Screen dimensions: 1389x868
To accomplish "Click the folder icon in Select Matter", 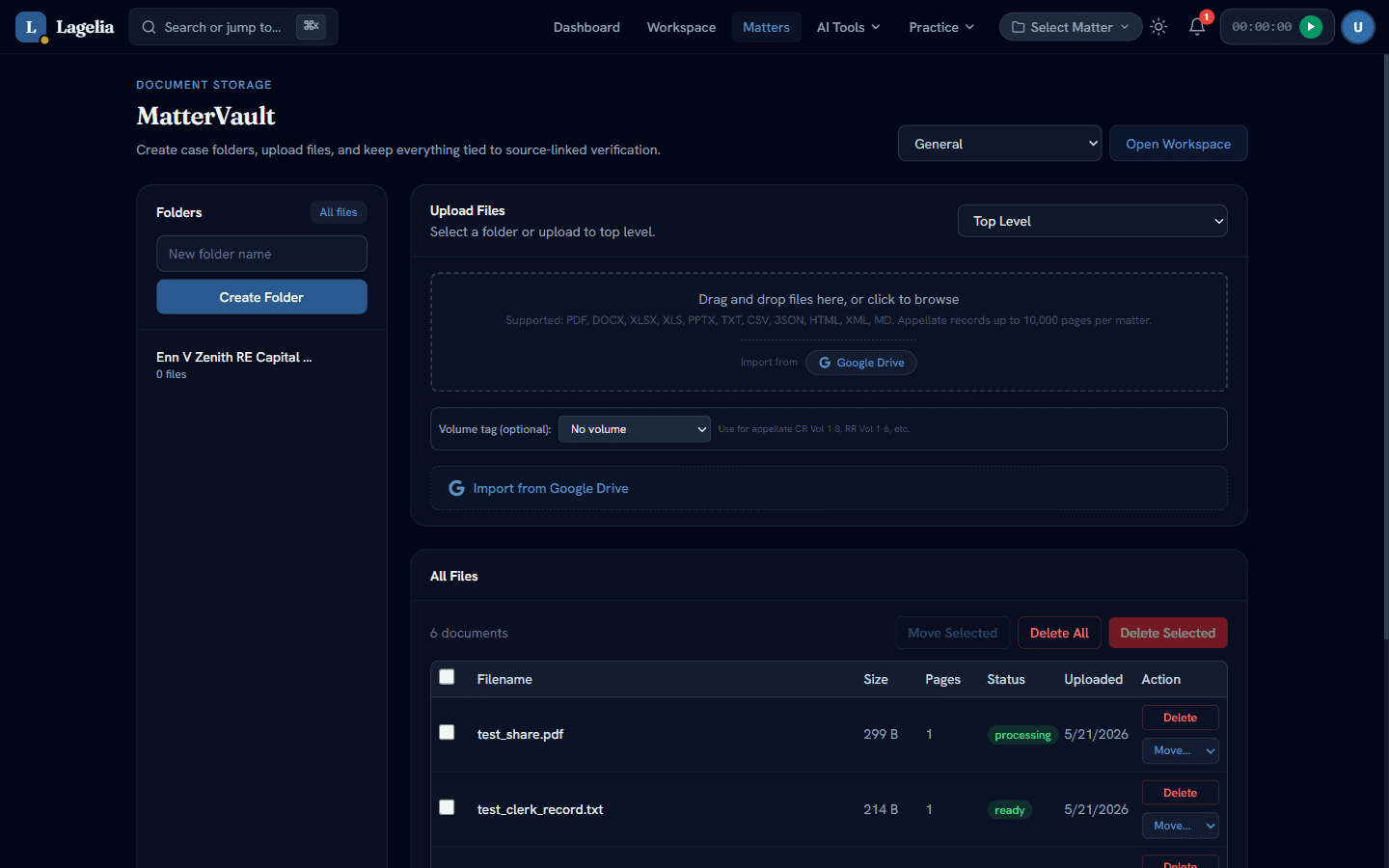I will point(1018,27).
